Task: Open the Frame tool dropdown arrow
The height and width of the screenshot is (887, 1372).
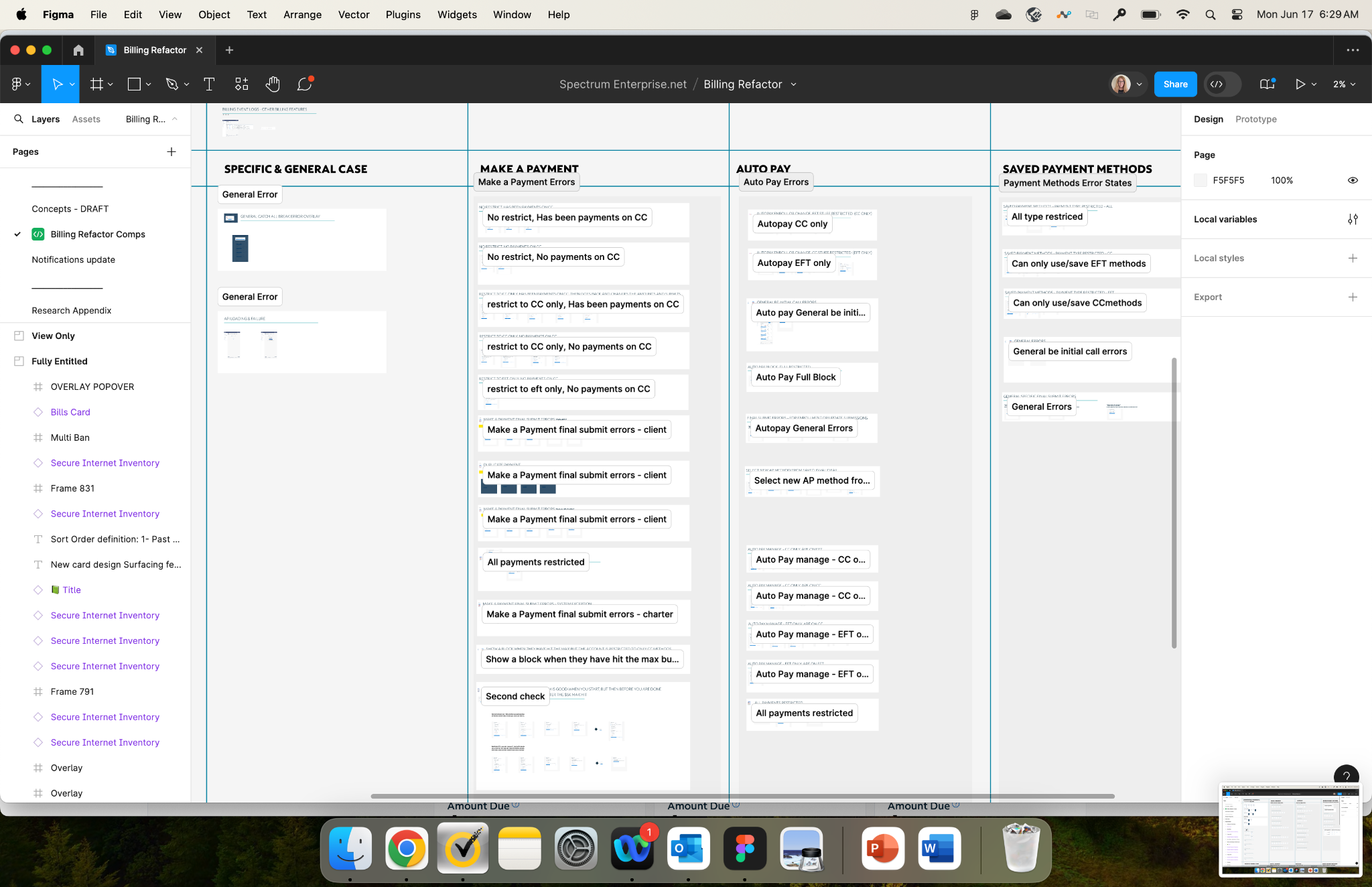Action: (111, 84)
